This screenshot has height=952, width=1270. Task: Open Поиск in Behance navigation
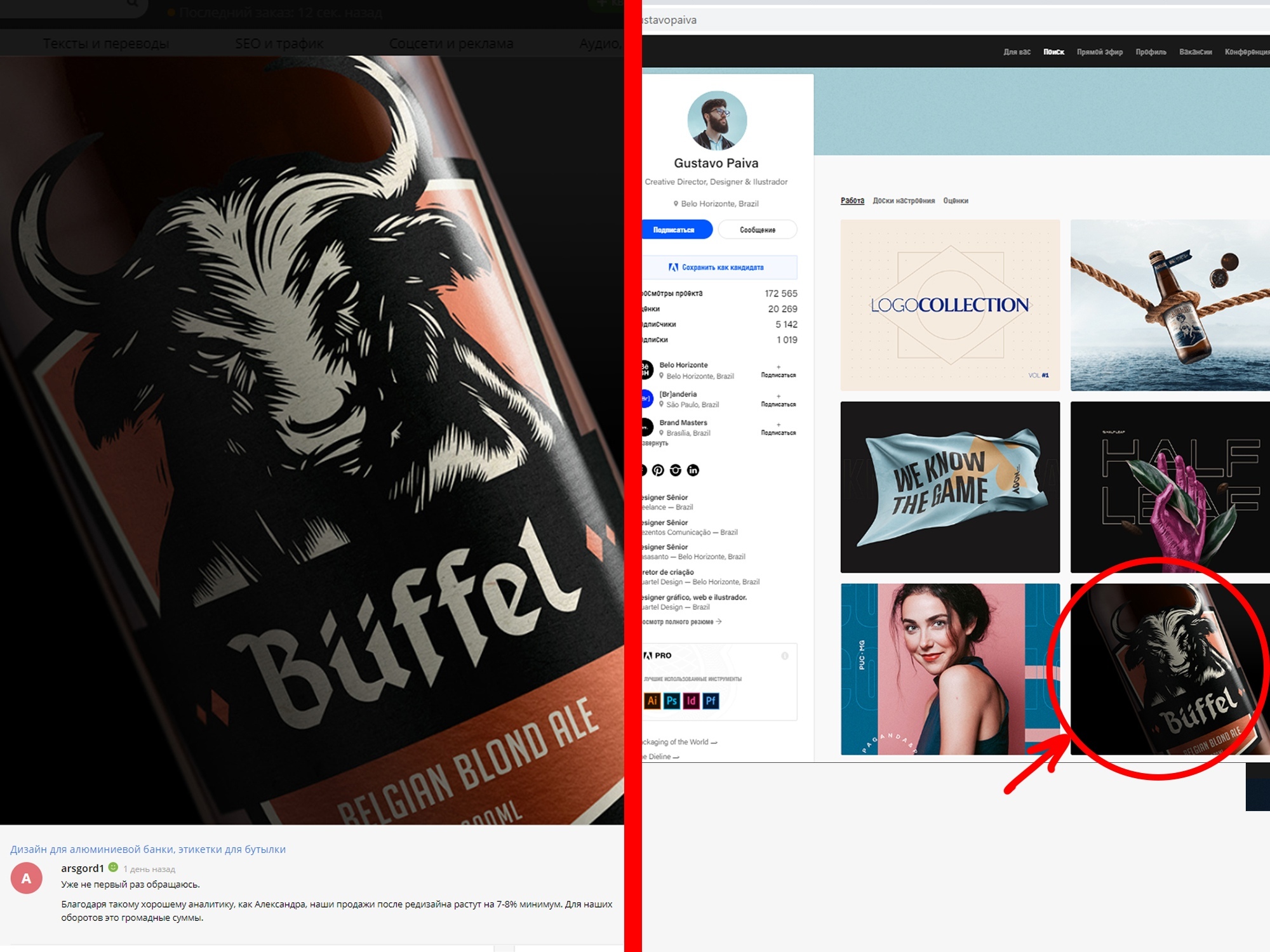[1053, 52]
